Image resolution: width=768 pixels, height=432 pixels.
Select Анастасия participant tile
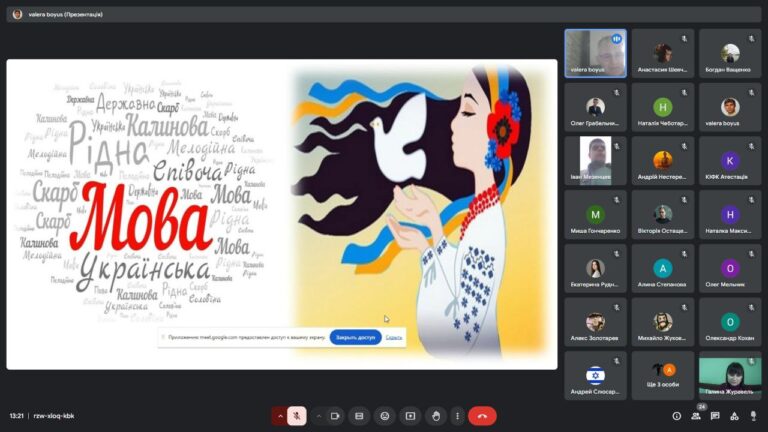click(662, 53)
